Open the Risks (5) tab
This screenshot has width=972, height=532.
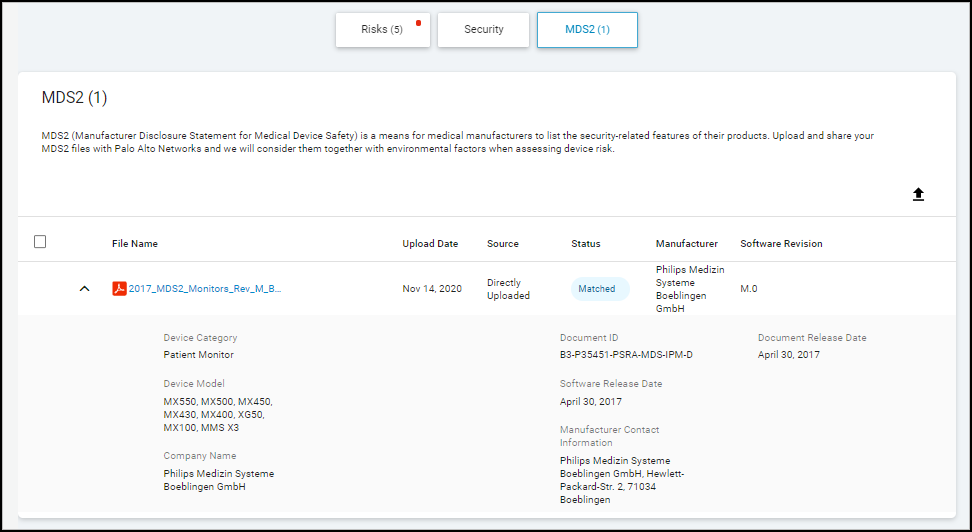(382, 30)
